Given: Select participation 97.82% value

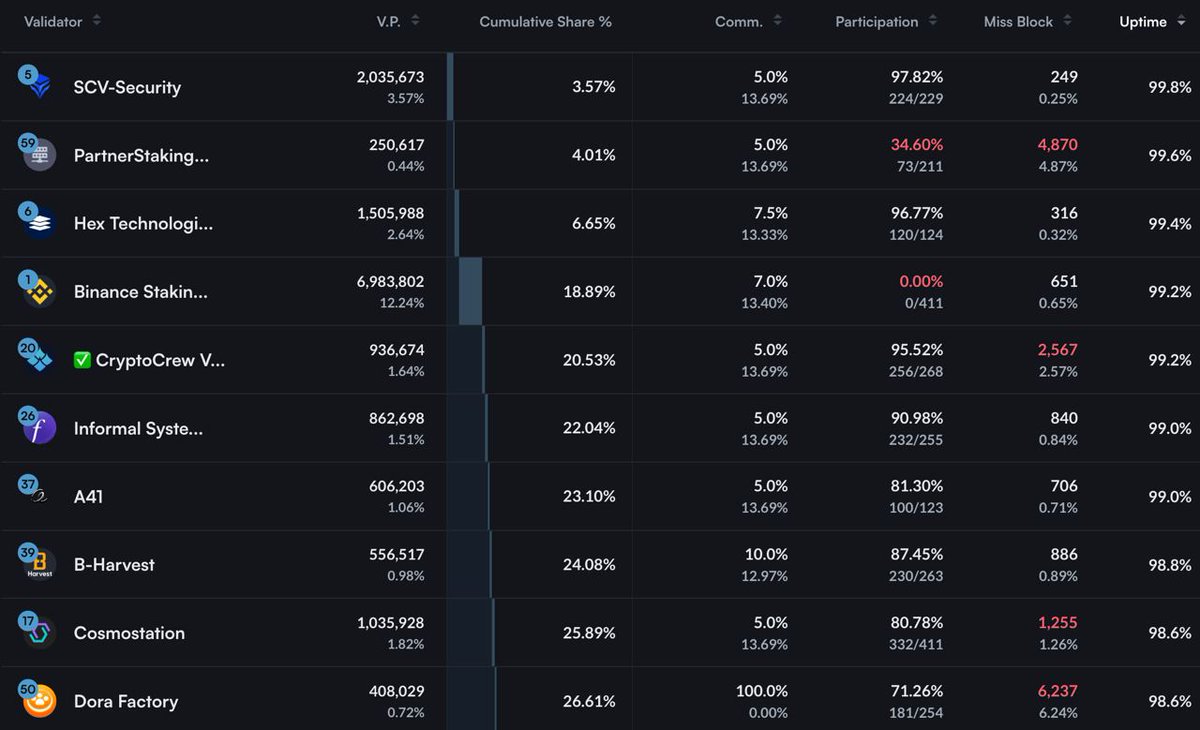Looking at the screenshot, I should [x=917, y=77].
